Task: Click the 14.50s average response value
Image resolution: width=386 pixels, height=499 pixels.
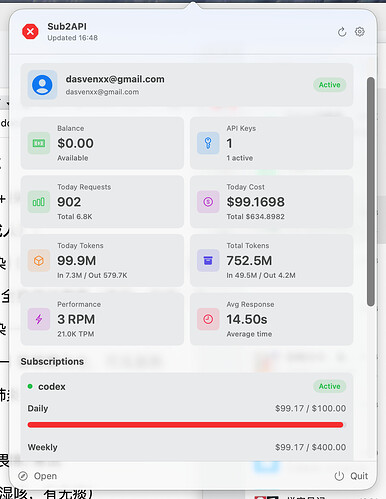Action: click(x=247, y=319)
